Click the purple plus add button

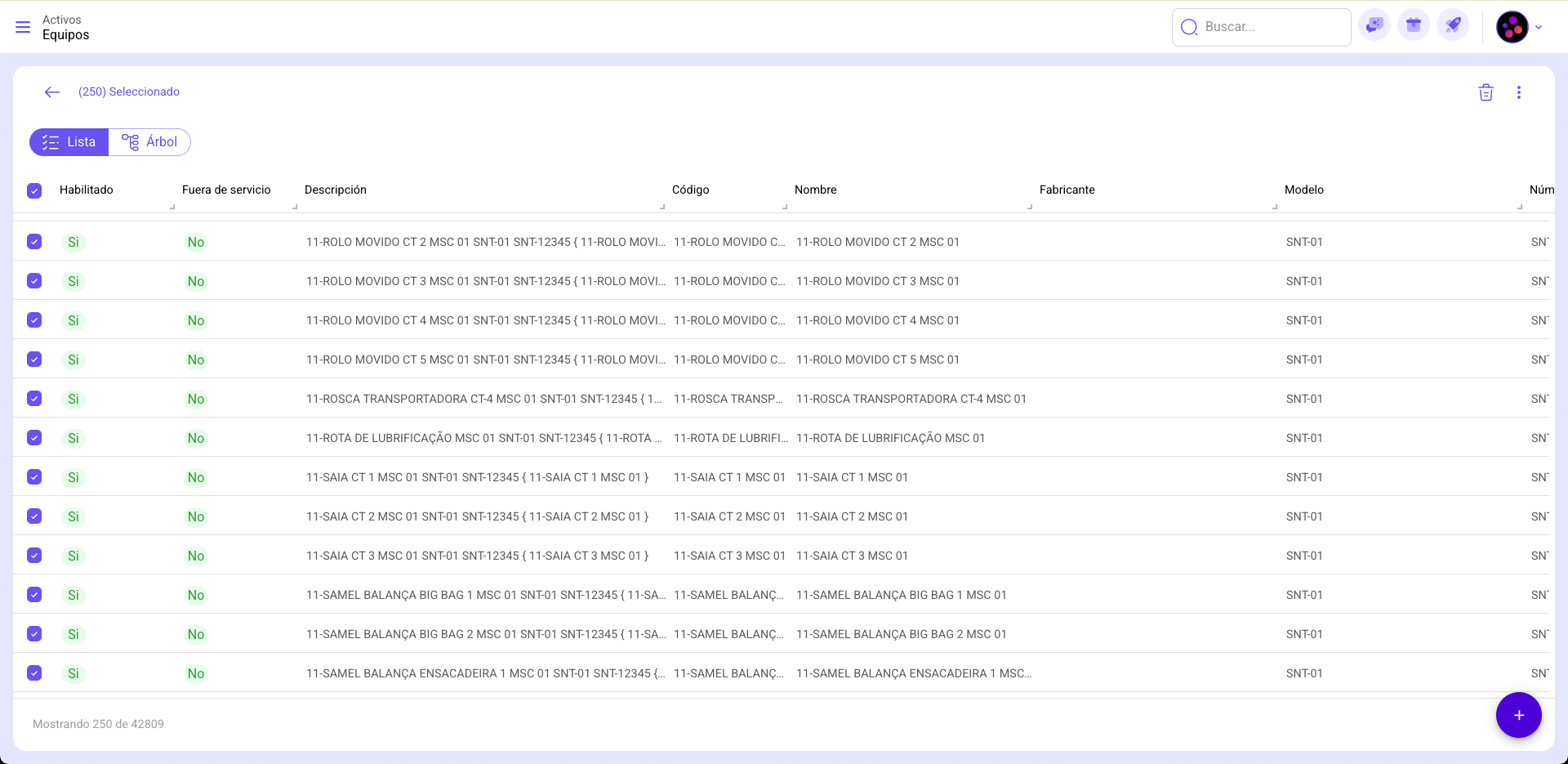1518,715
